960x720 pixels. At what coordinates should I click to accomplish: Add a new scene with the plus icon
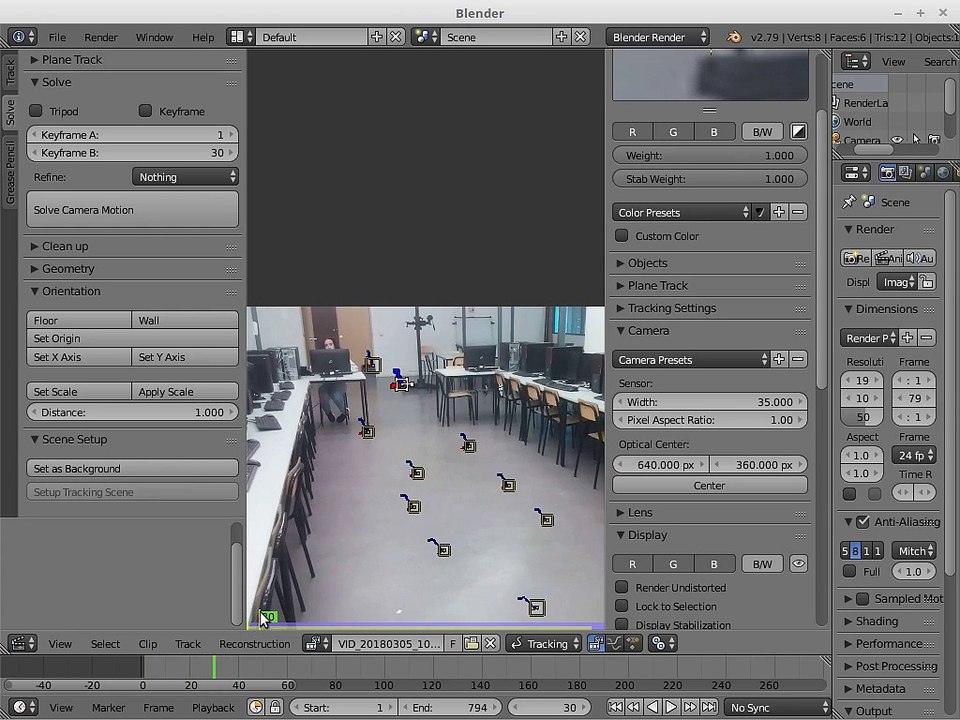561,37
